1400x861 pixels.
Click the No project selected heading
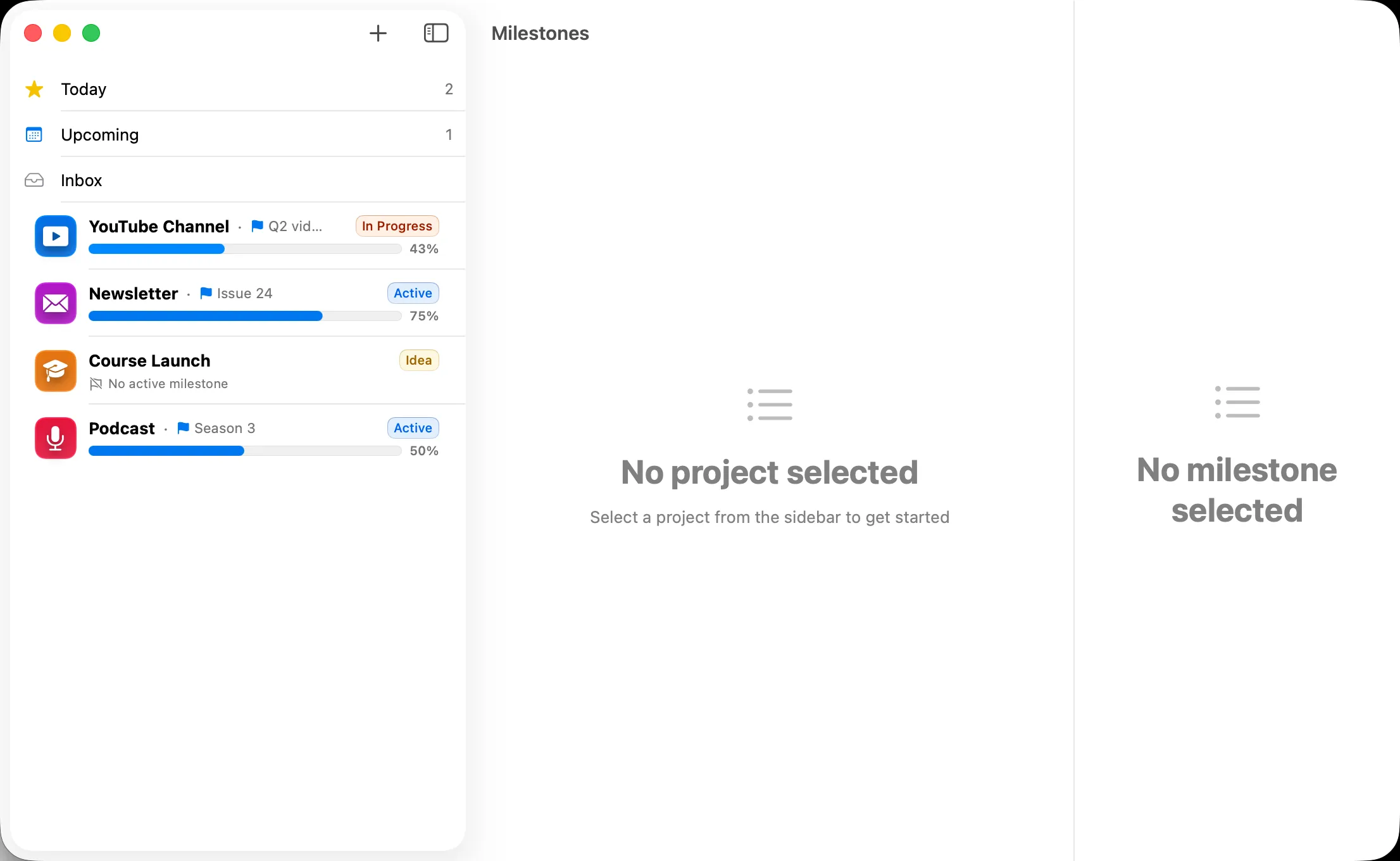(770, 472)
